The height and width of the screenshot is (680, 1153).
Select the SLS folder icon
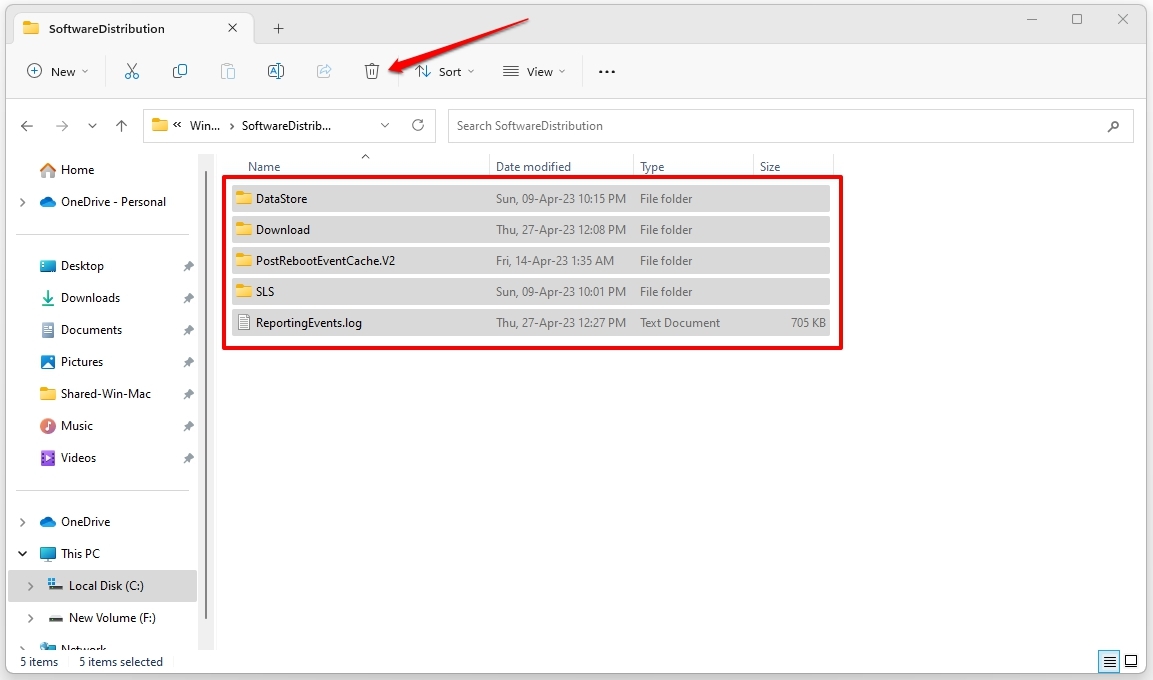point(243,290)
